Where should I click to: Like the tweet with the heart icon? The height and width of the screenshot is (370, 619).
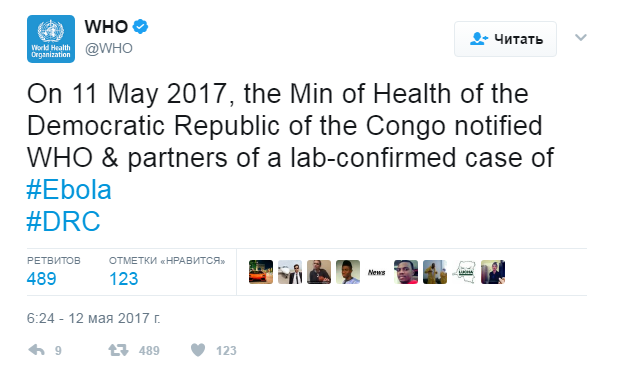coord(198,350)
